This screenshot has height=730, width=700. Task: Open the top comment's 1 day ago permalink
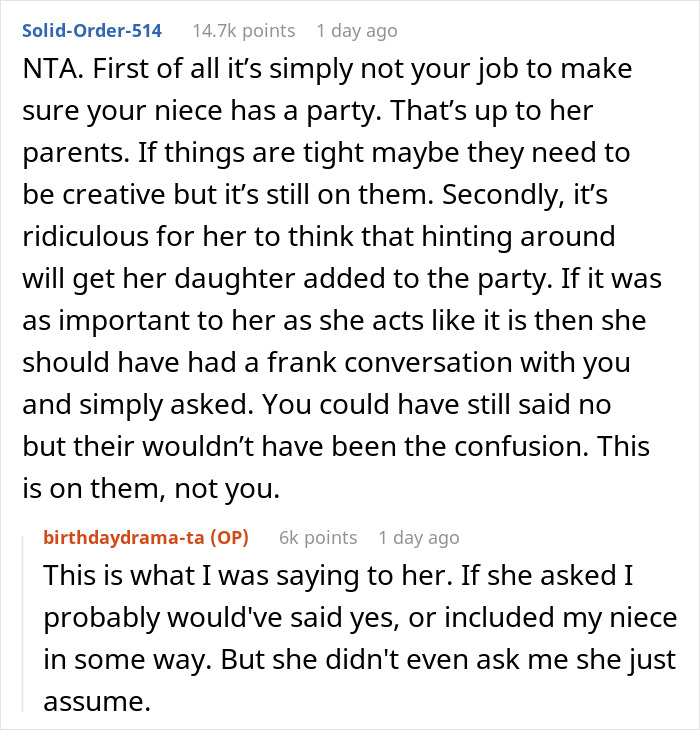click(x=357, y=31)
